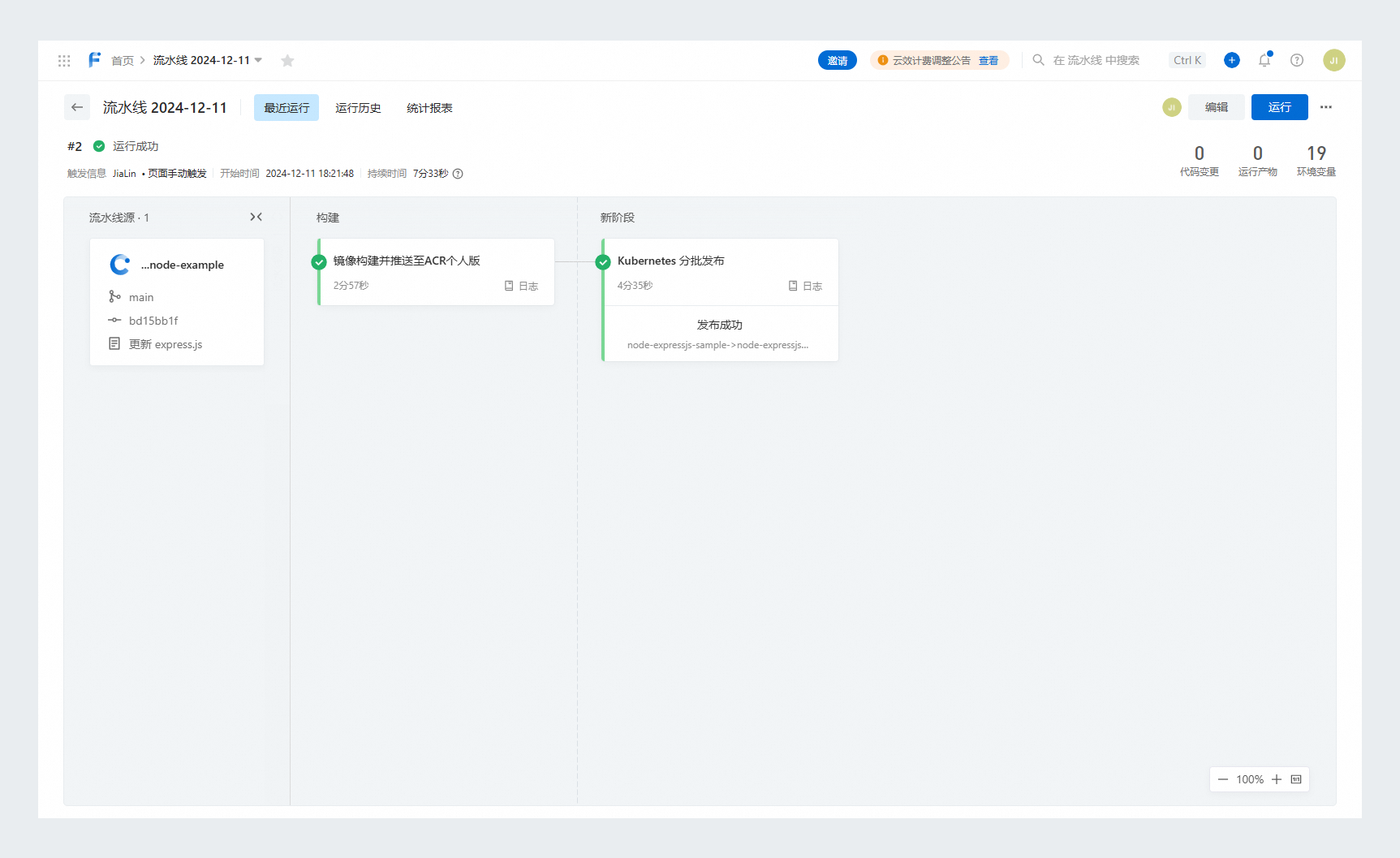1400x858 pixels.
Task: Expand the 流水线 2024-12-11 breadcrumb dropdown
Action: [258, 60]
